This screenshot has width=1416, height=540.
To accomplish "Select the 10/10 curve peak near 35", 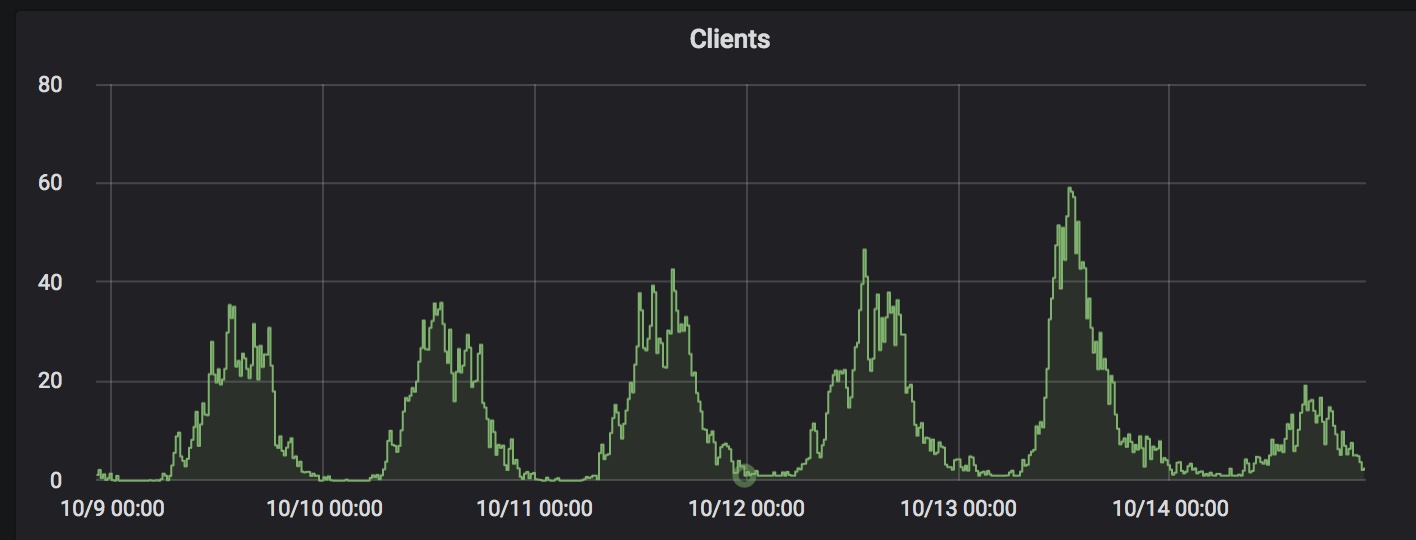I will pos(438,304).
